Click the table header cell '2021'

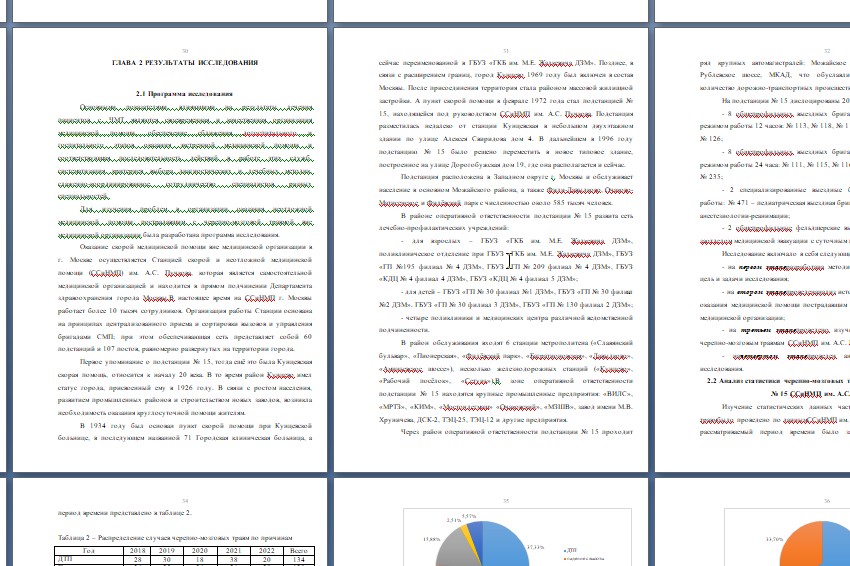pos(234,550)
